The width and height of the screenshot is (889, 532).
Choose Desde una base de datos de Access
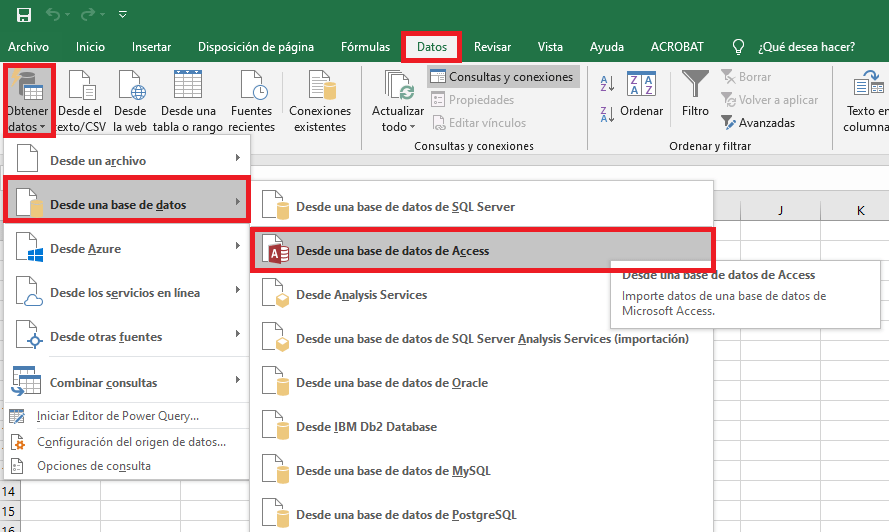click(x=392, y=251)
